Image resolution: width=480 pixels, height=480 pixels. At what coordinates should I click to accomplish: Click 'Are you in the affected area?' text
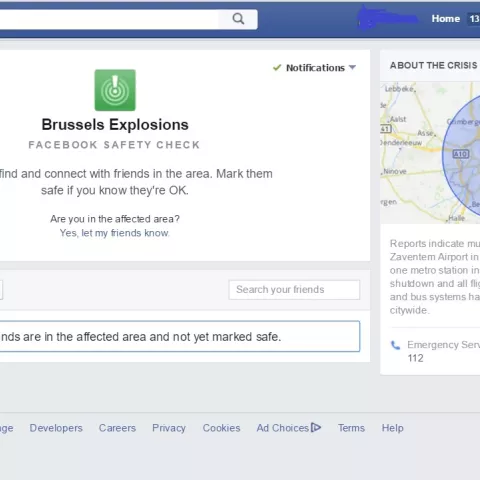tap(115, 219)
